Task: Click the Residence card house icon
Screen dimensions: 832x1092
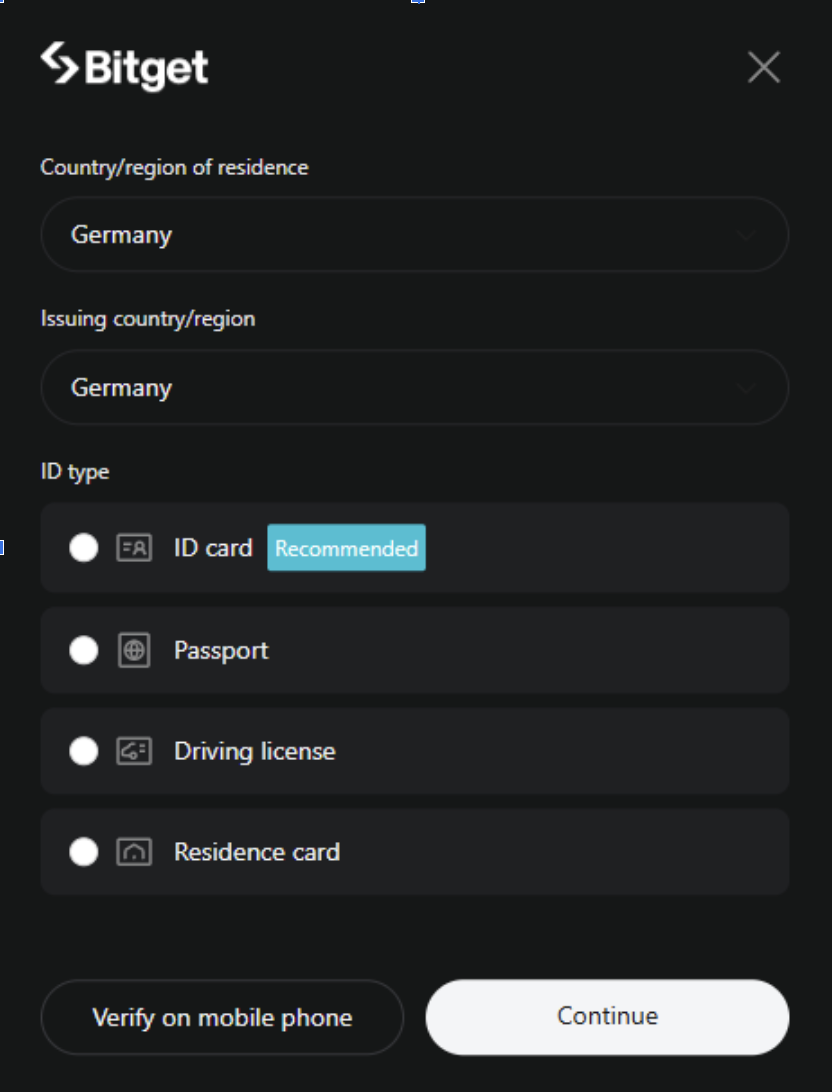Action: [x=134, y=852]
